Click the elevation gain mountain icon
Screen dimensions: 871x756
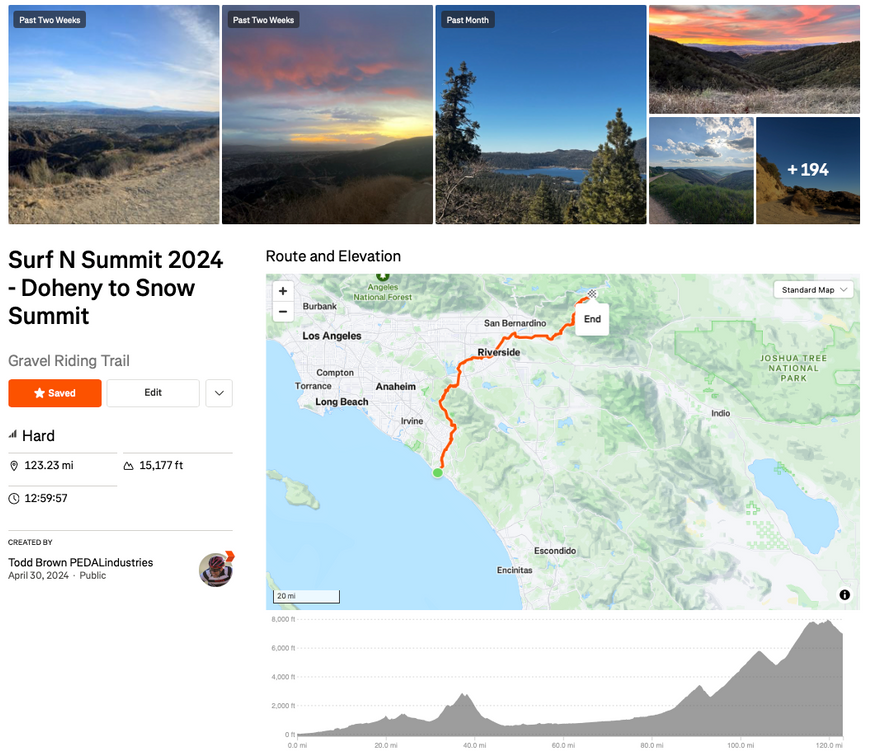coord(128,466)
